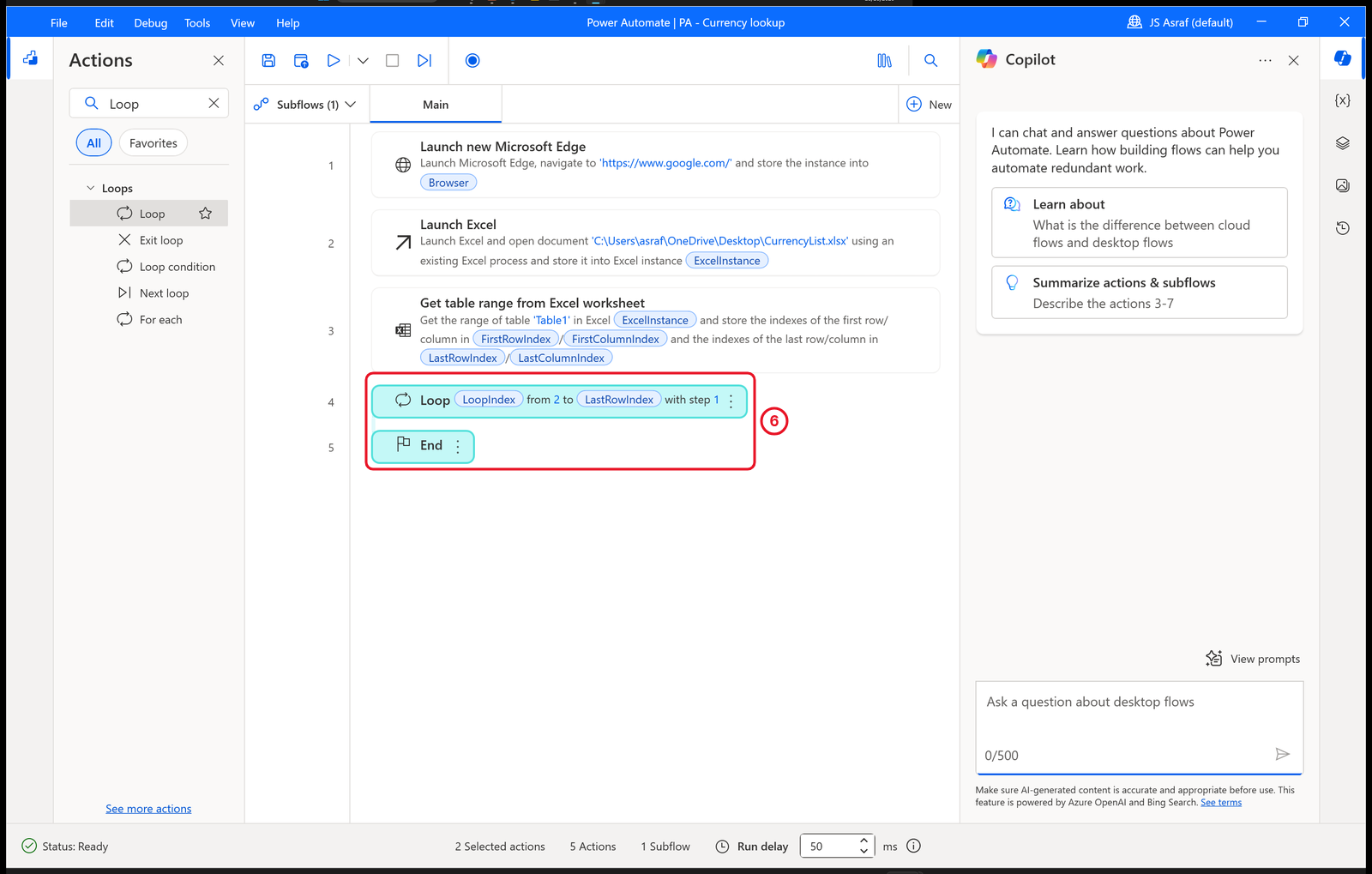Save the flow with the Save icon
Screen dimensions: 1372x874
tap(268, 61)
